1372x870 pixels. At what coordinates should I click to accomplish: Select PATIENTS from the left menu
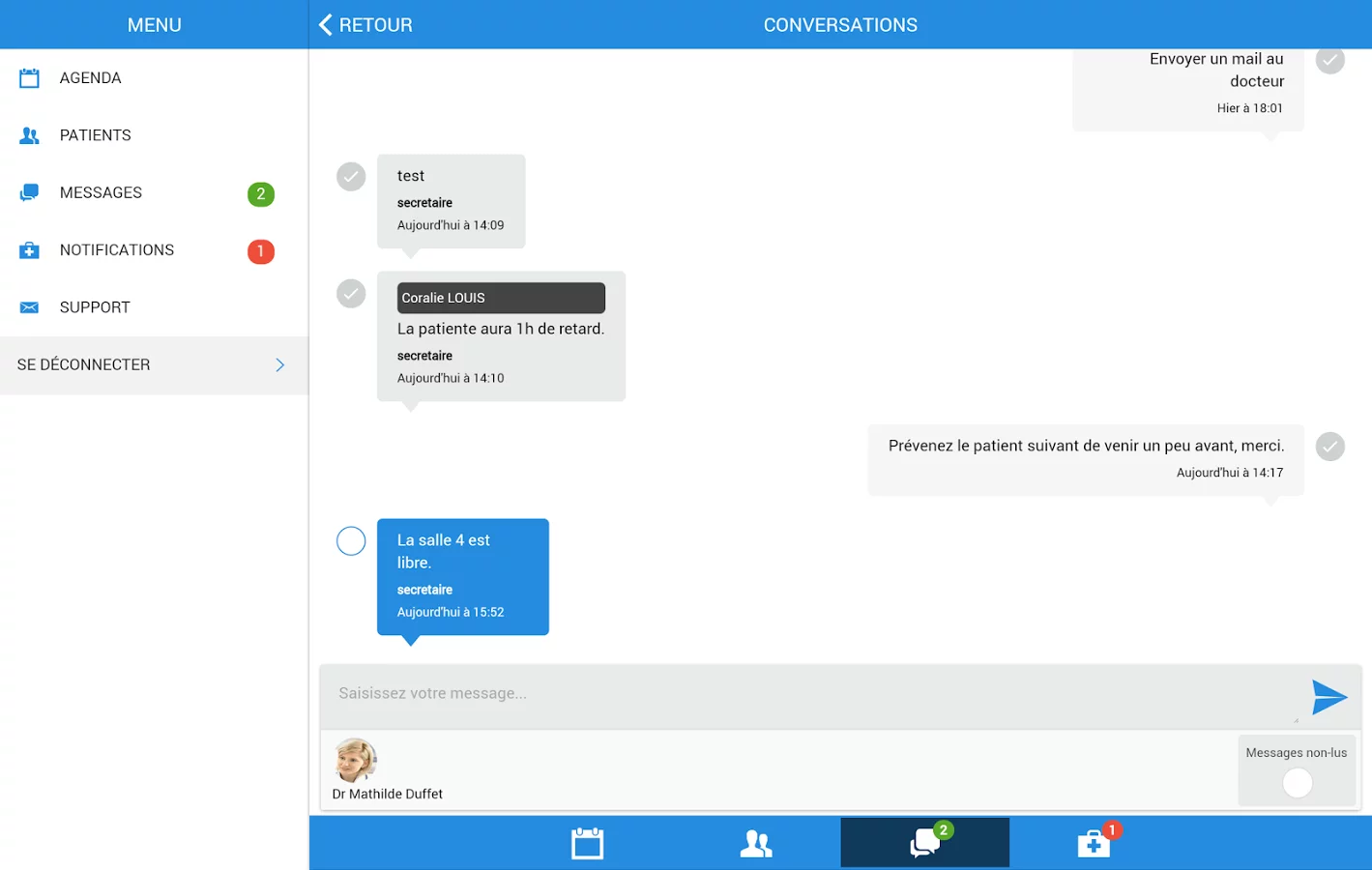[x=95, y=134]
